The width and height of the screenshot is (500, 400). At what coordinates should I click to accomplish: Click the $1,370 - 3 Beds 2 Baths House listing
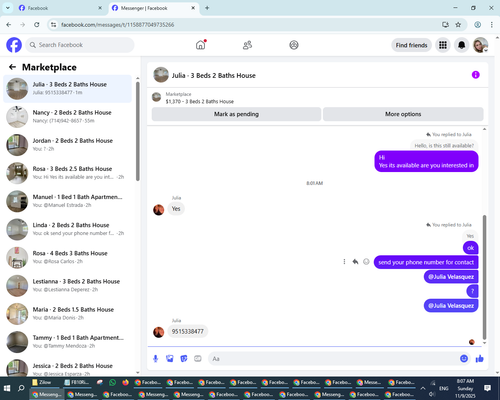(199, 101)
